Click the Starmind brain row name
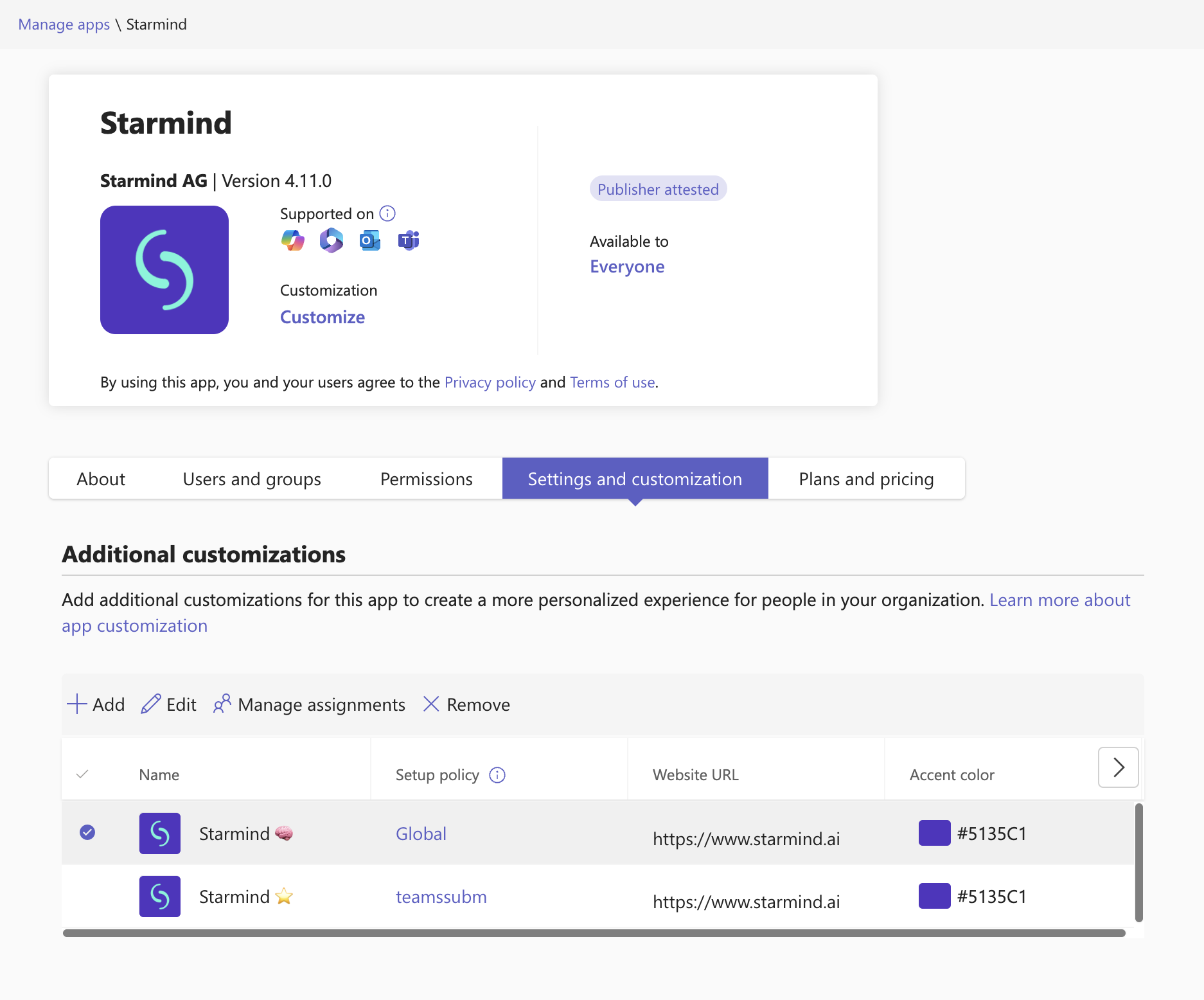The height and width of the screenshot is (1000, 1204). (246, 834)
